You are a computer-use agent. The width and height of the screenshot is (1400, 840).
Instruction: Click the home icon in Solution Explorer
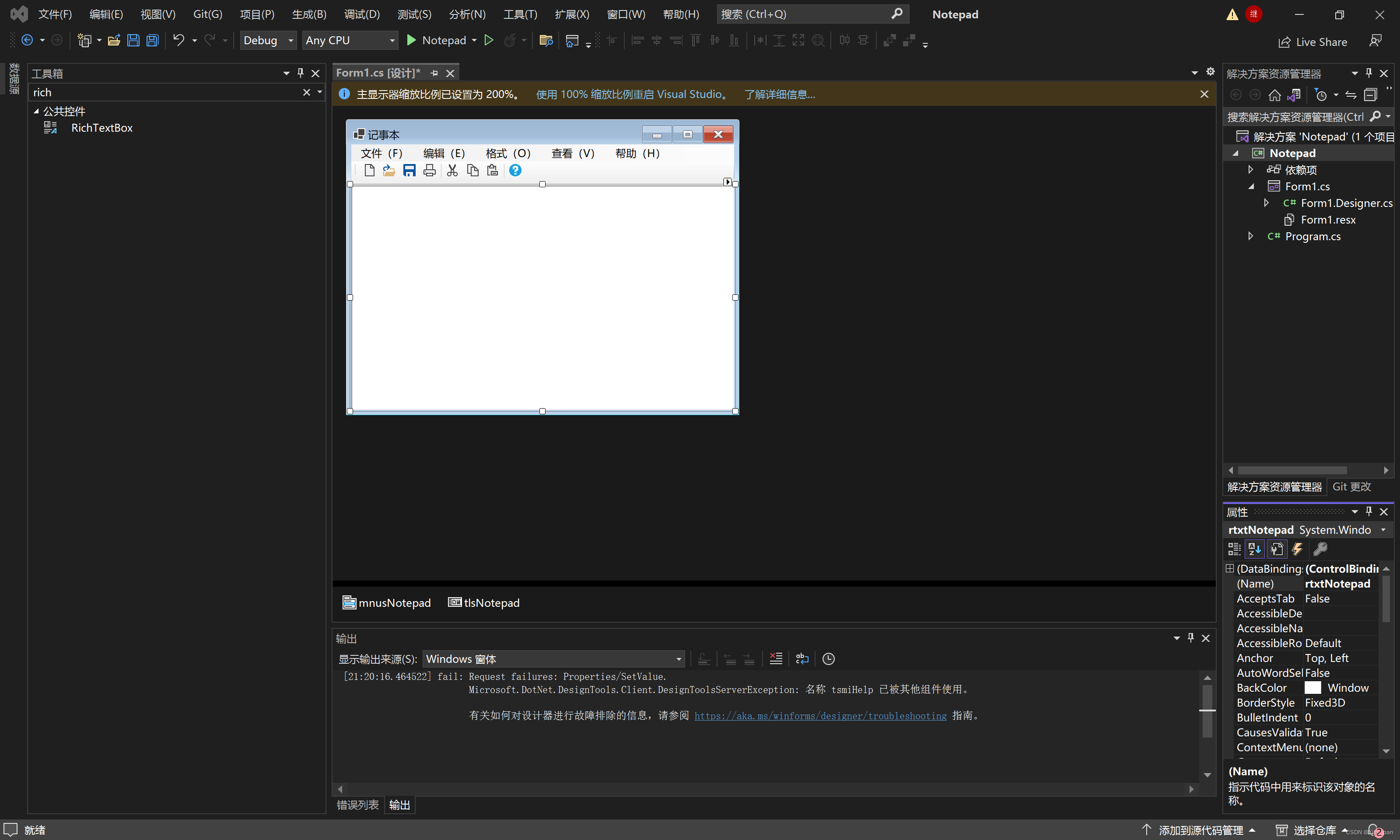click(1274, 95)
